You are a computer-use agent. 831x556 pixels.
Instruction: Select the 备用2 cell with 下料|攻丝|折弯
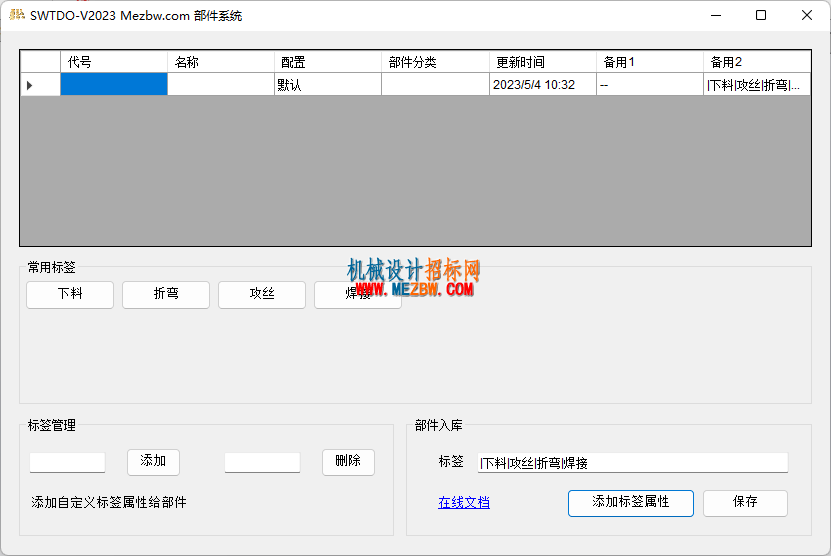757,85
